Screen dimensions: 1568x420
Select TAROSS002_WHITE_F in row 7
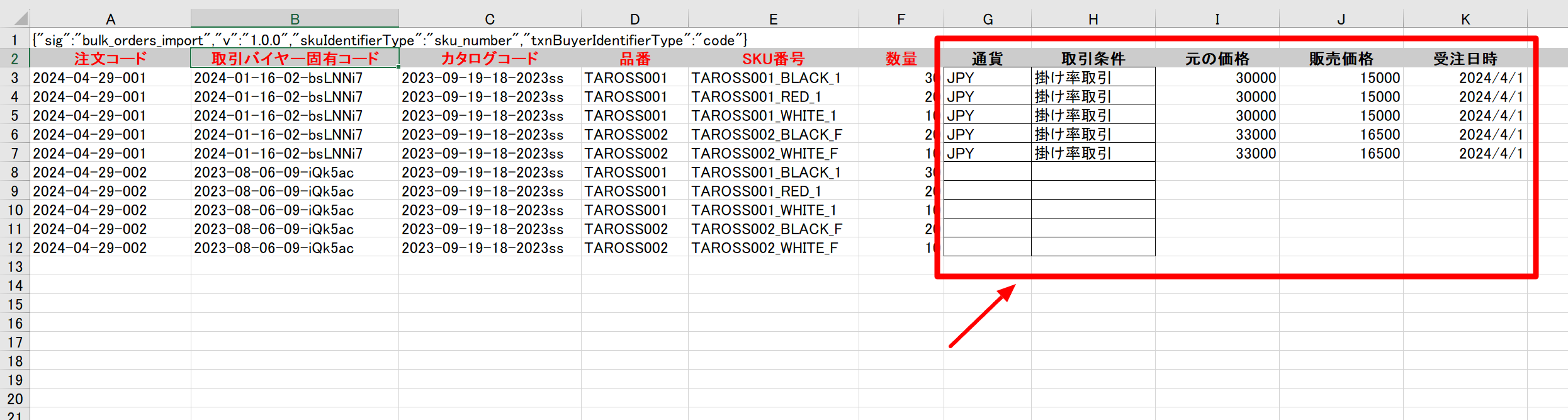click(x=773, y=154)
